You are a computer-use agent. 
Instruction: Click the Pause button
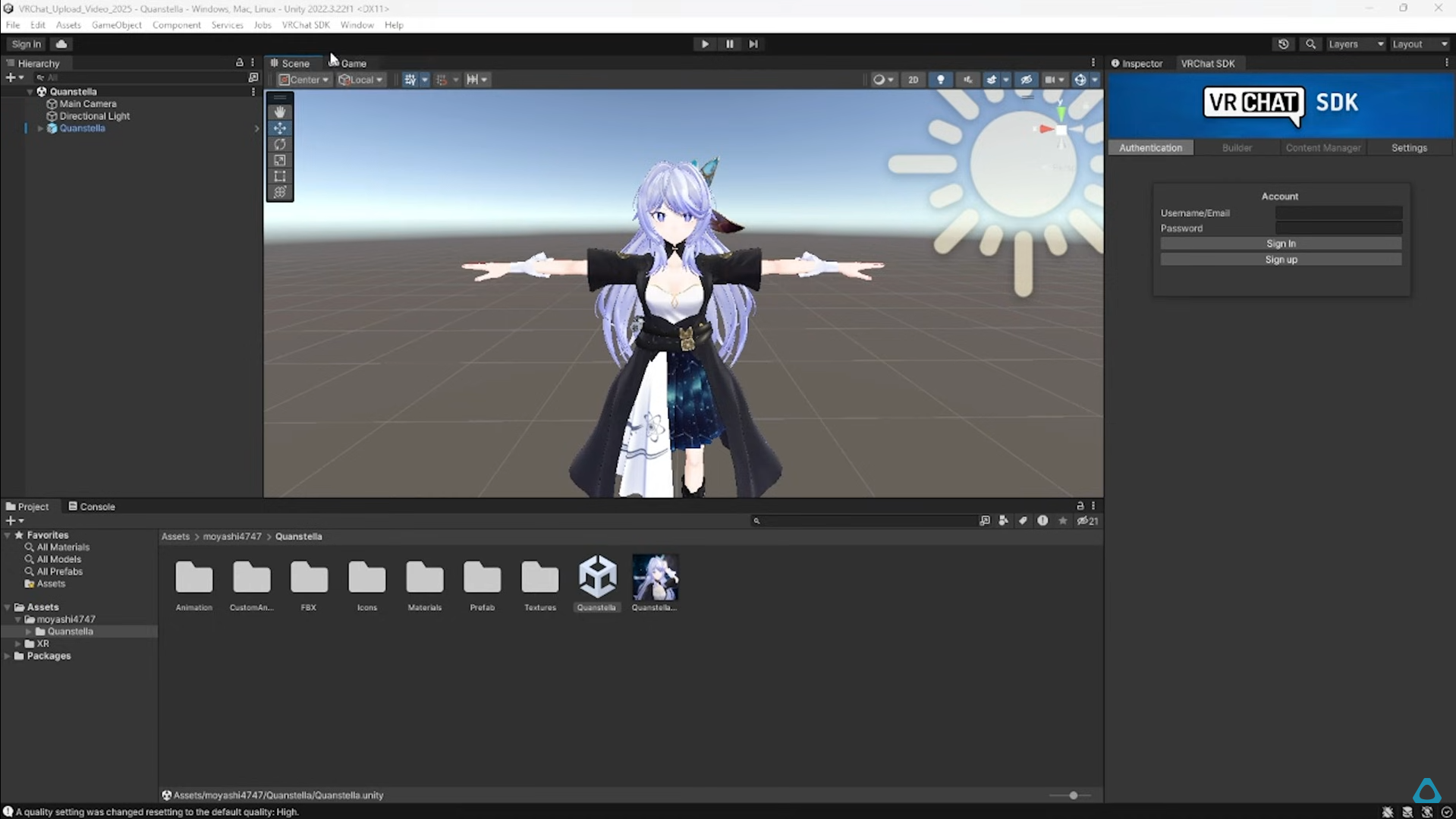pyautogui.click(x=729, y=44)
